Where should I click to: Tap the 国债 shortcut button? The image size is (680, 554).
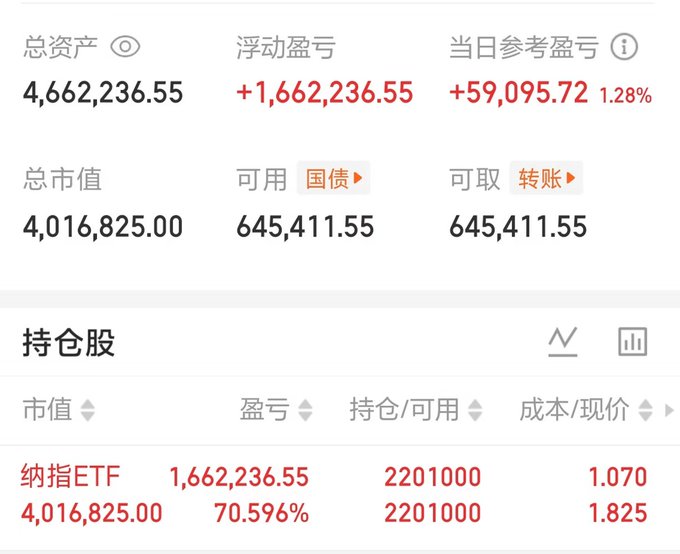tap(333, 178)
